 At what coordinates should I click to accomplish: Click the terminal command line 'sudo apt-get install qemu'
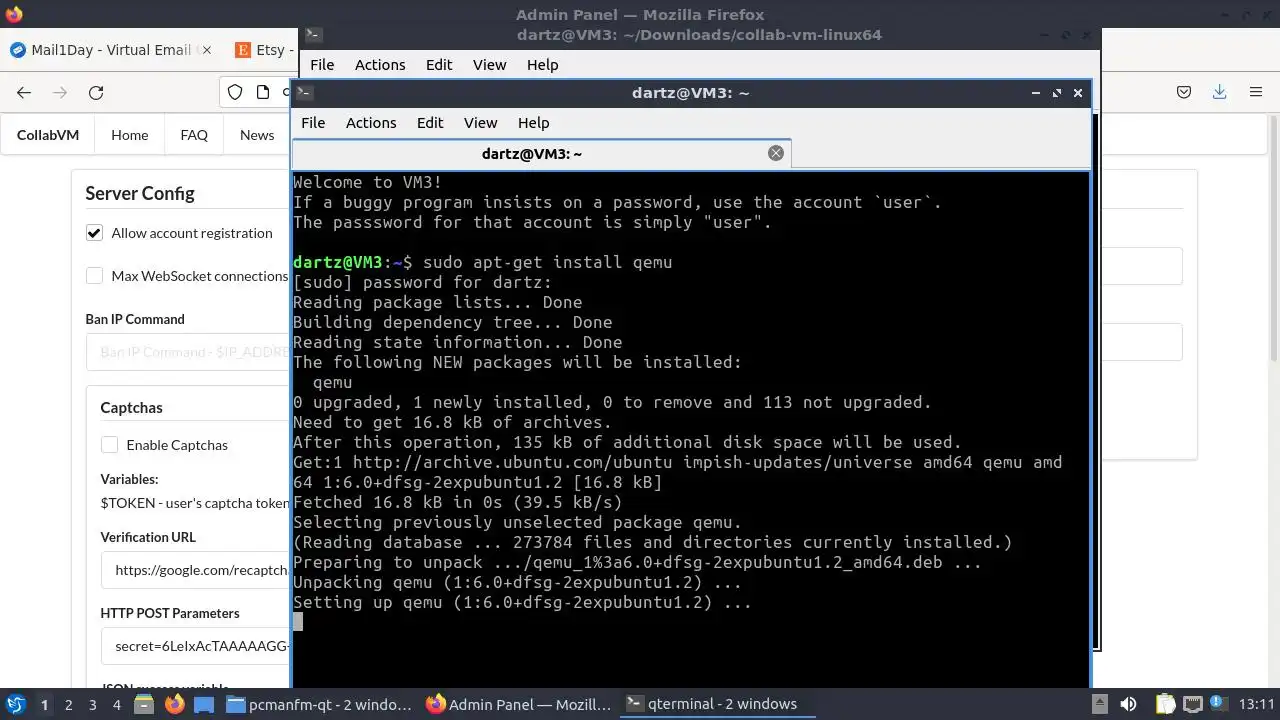click(547, 262)
